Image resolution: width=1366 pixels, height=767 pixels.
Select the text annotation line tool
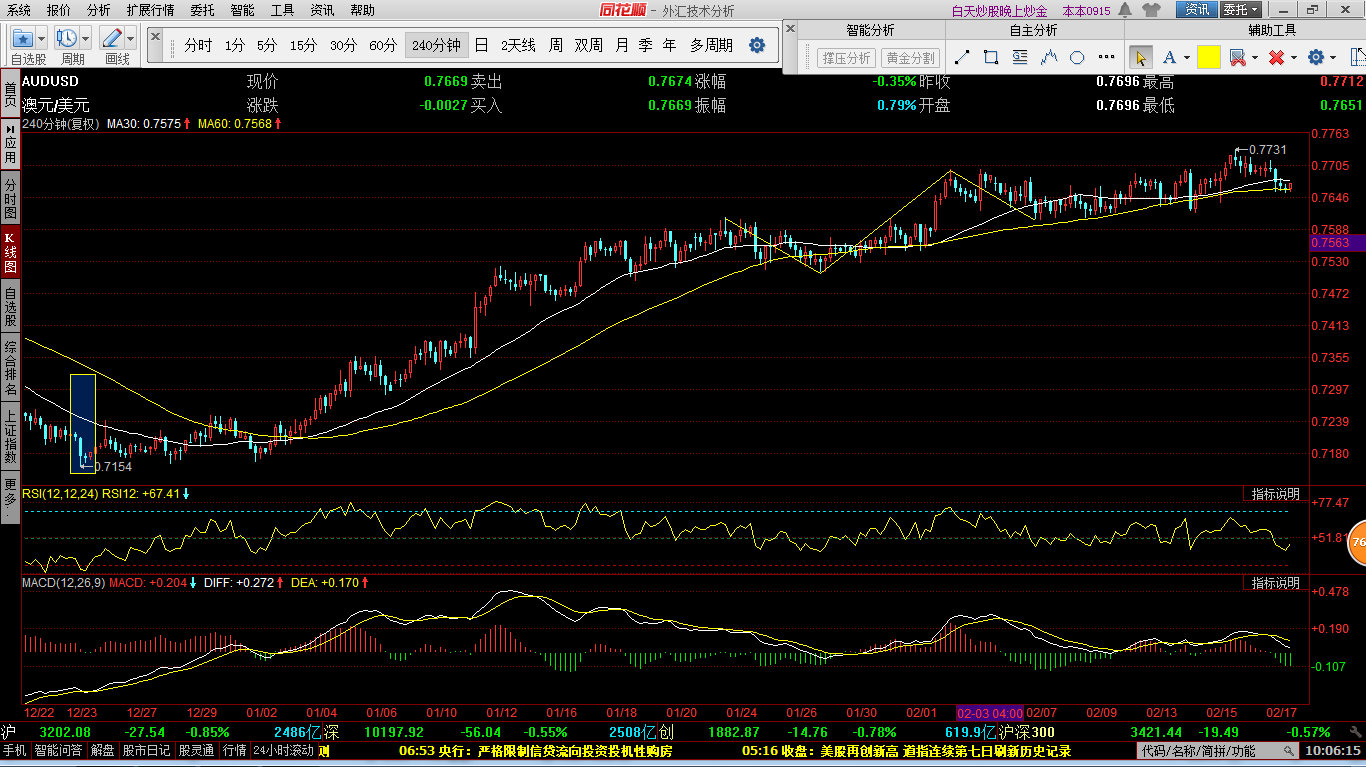tap(1020, 58)
